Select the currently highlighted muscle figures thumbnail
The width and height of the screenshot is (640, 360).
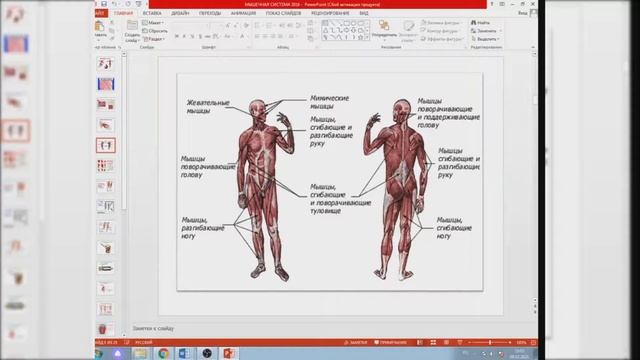point(106,145)
